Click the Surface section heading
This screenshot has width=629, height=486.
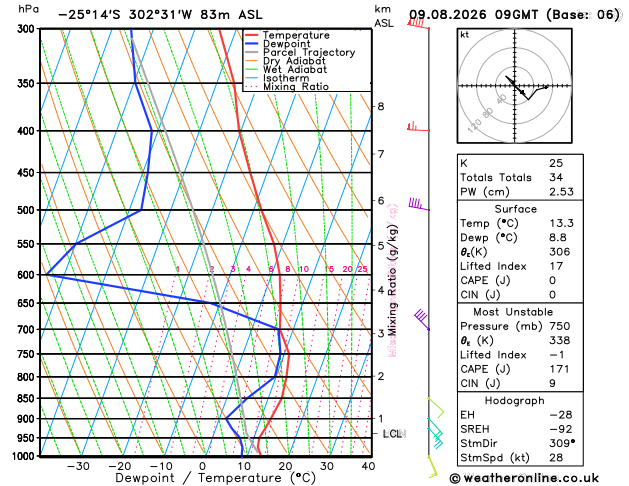pyautogui.click(x=515, y=209)
